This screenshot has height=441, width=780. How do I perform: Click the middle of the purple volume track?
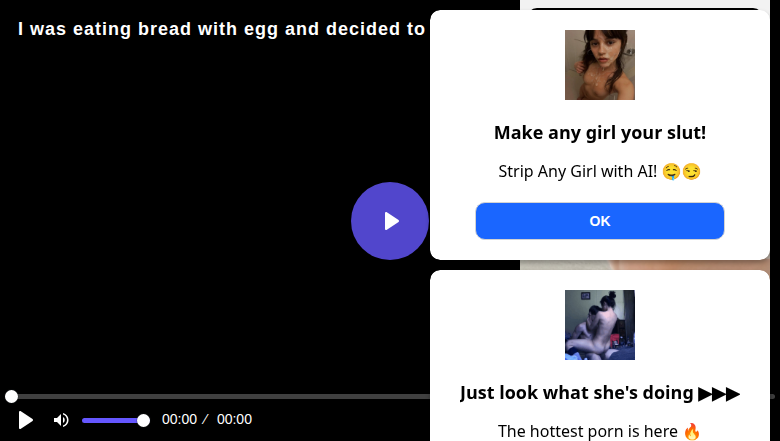tap(113, 421)
